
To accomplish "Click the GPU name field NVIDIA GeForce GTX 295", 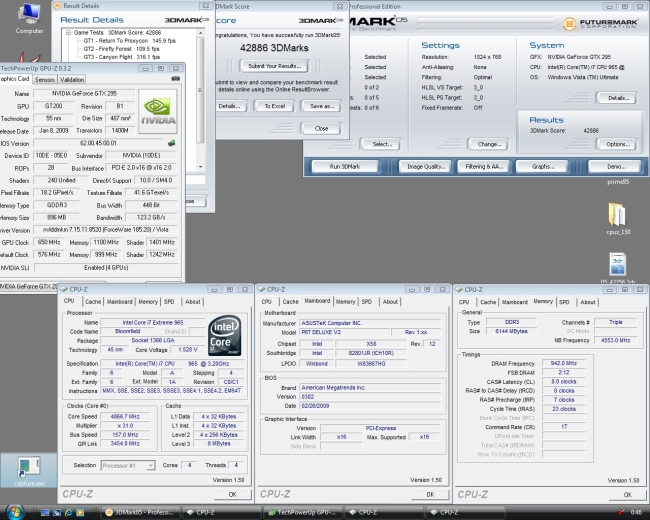I will [x=84, y=93].
